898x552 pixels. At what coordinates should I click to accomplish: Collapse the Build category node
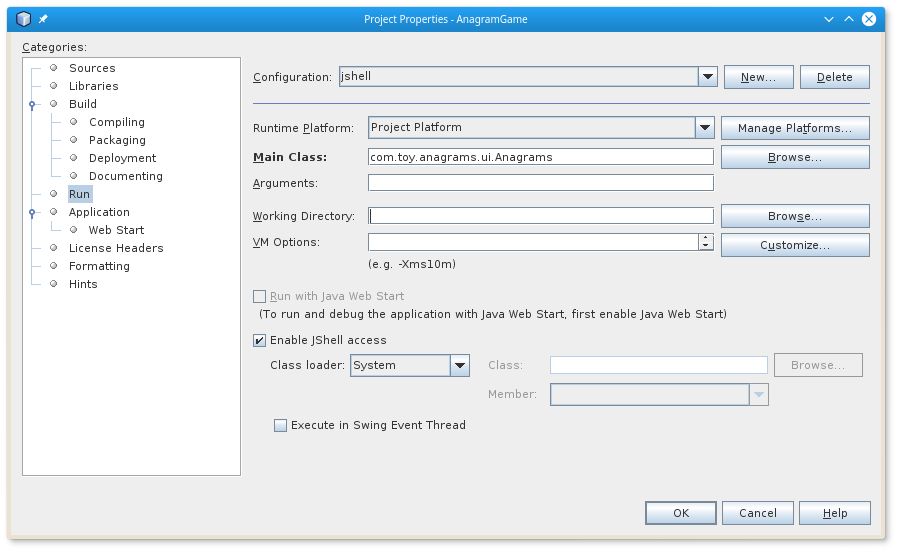coord(33,104)
